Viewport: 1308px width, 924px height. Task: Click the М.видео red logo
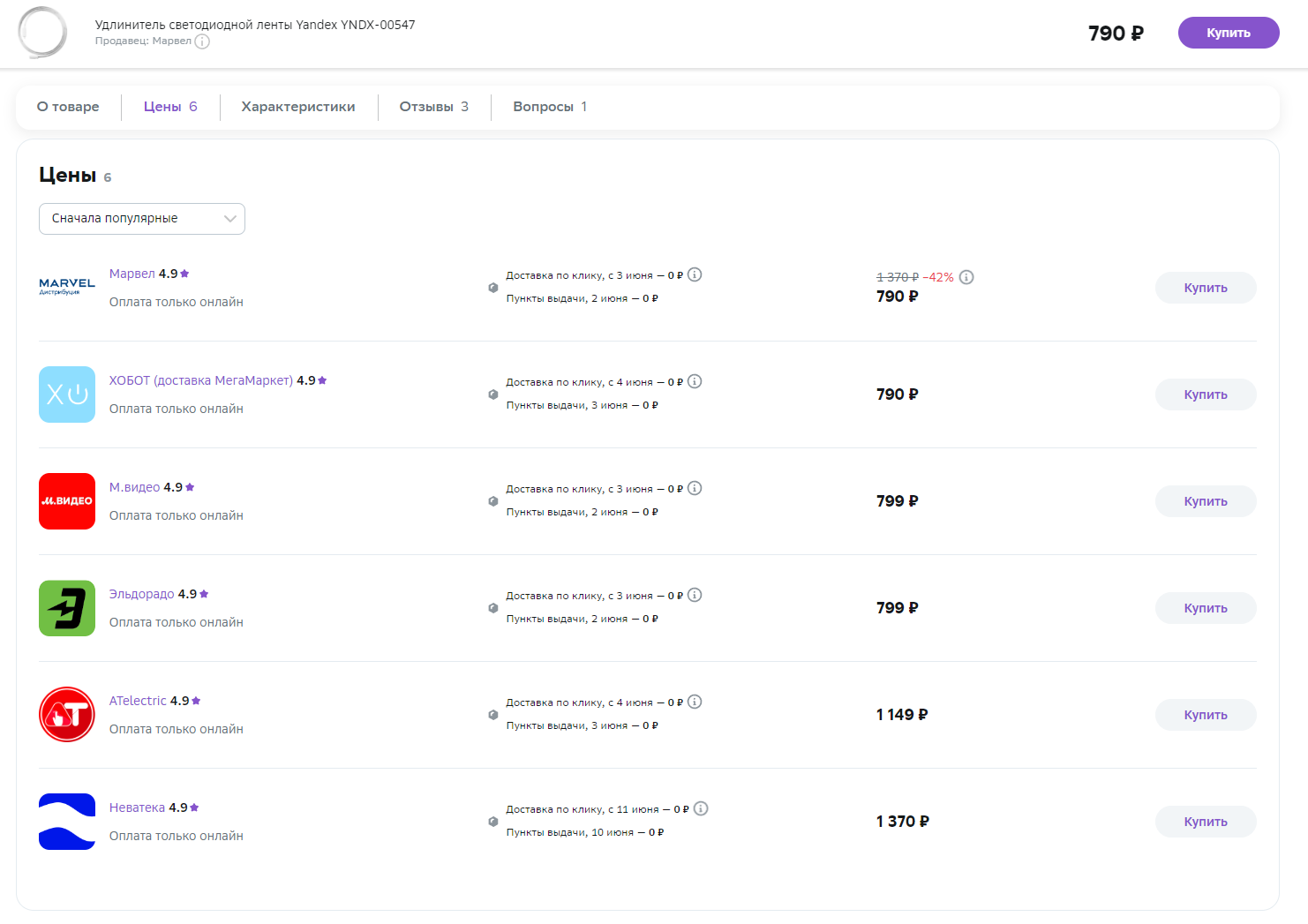tap(67, 501)
